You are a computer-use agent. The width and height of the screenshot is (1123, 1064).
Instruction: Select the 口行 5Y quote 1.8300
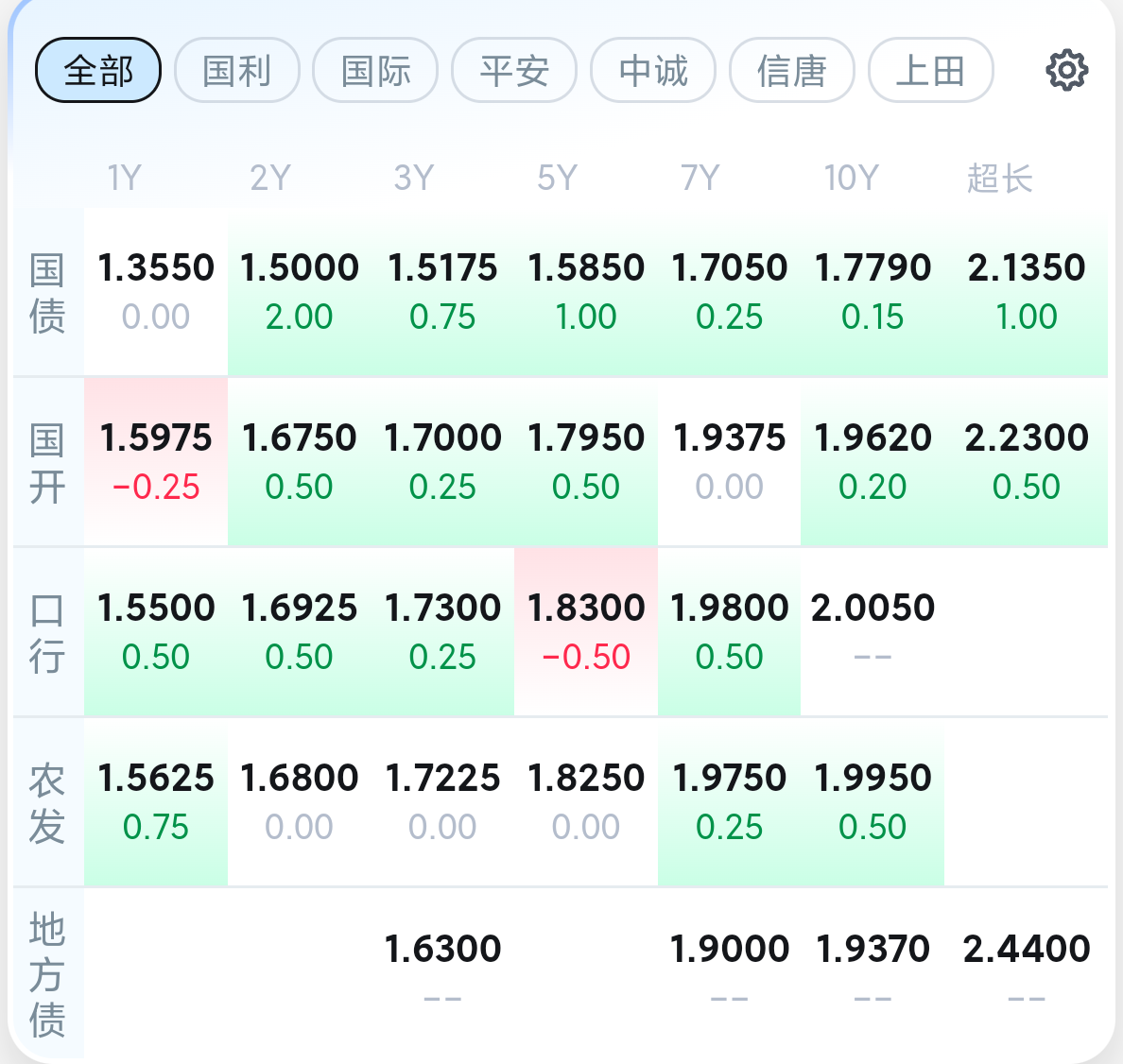(586, 631)
